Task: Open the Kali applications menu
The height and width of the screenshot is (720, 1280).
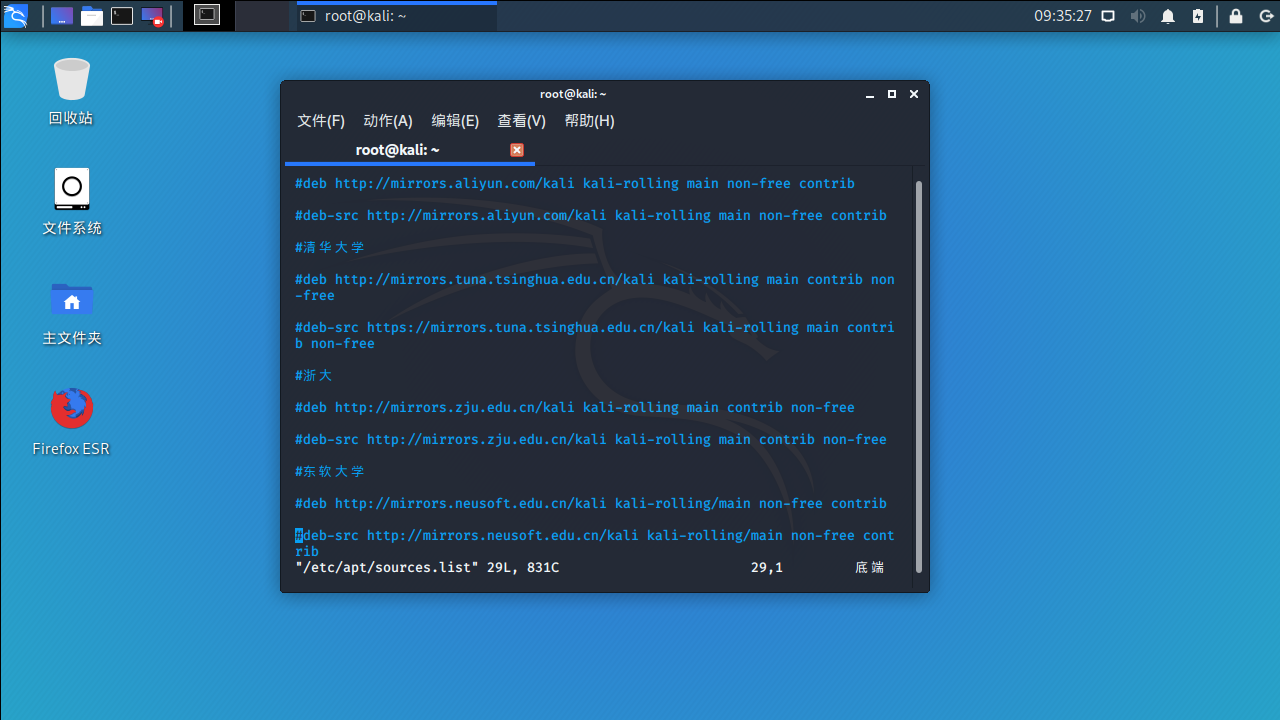Action: coord(16,15)
